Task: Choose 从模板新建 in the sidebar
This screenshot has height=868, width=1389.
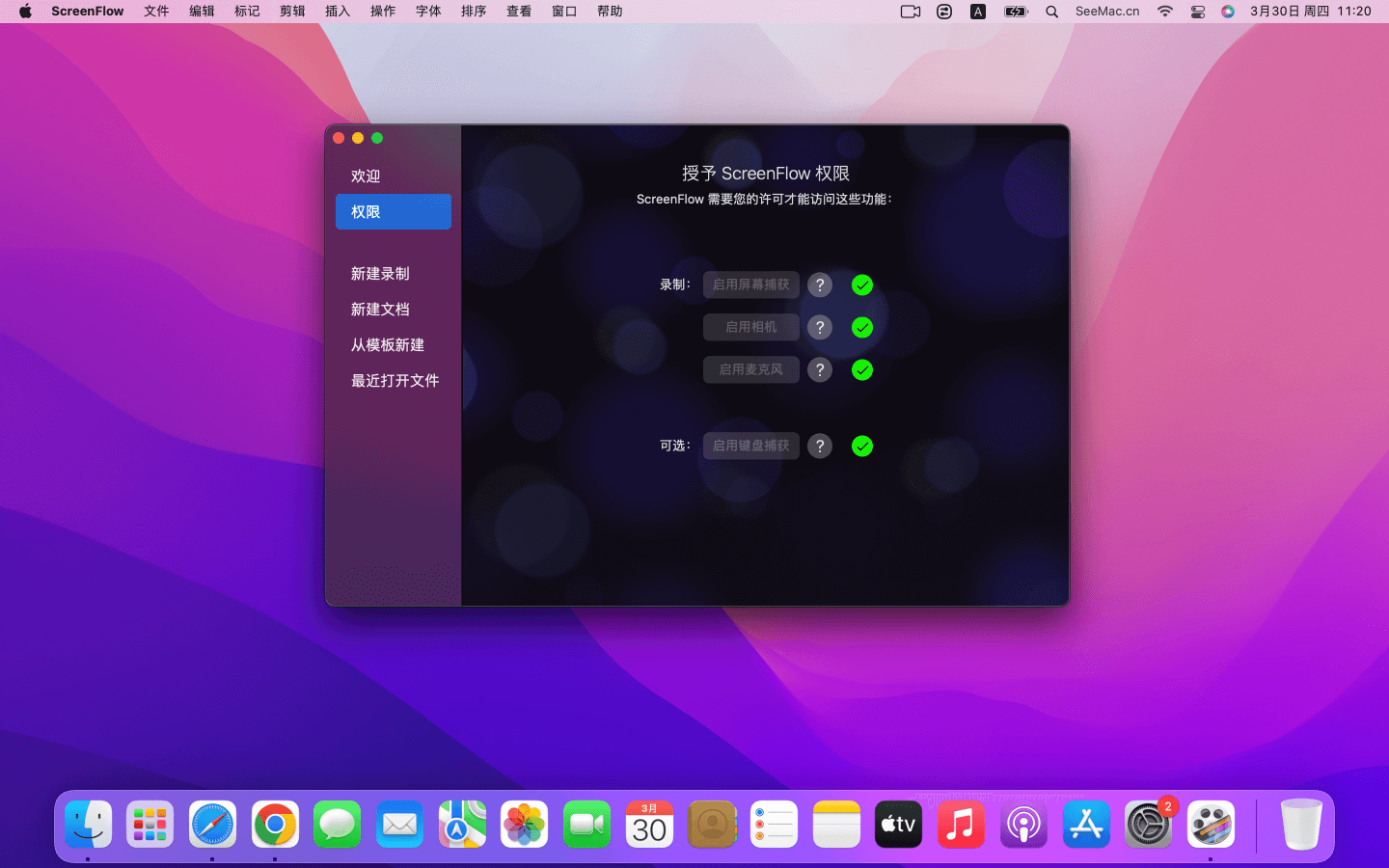Action: tap(388, 345)
